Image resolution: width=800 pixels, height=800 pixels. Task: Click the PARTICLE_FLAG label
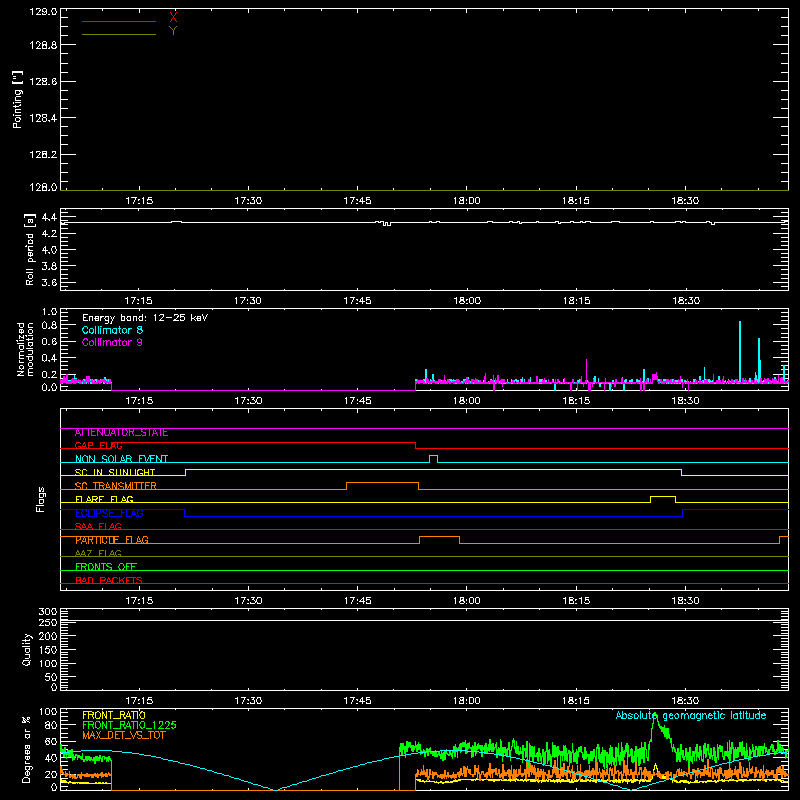pyautogui.click(x=112, y=540)
